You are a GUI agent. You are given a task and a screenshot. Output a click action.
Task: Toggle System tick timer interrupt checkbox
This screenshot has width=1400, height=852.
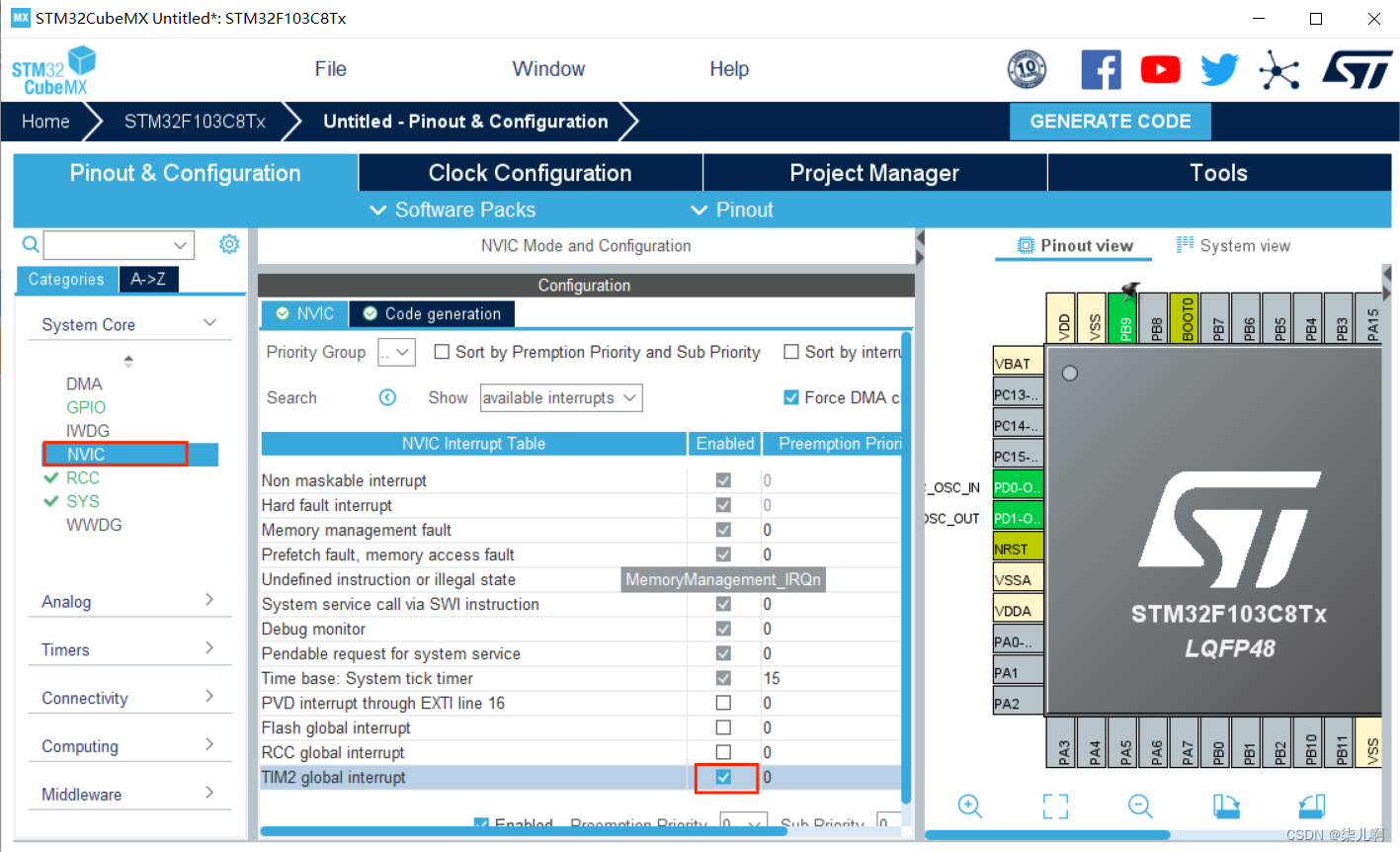coord(723,678)
